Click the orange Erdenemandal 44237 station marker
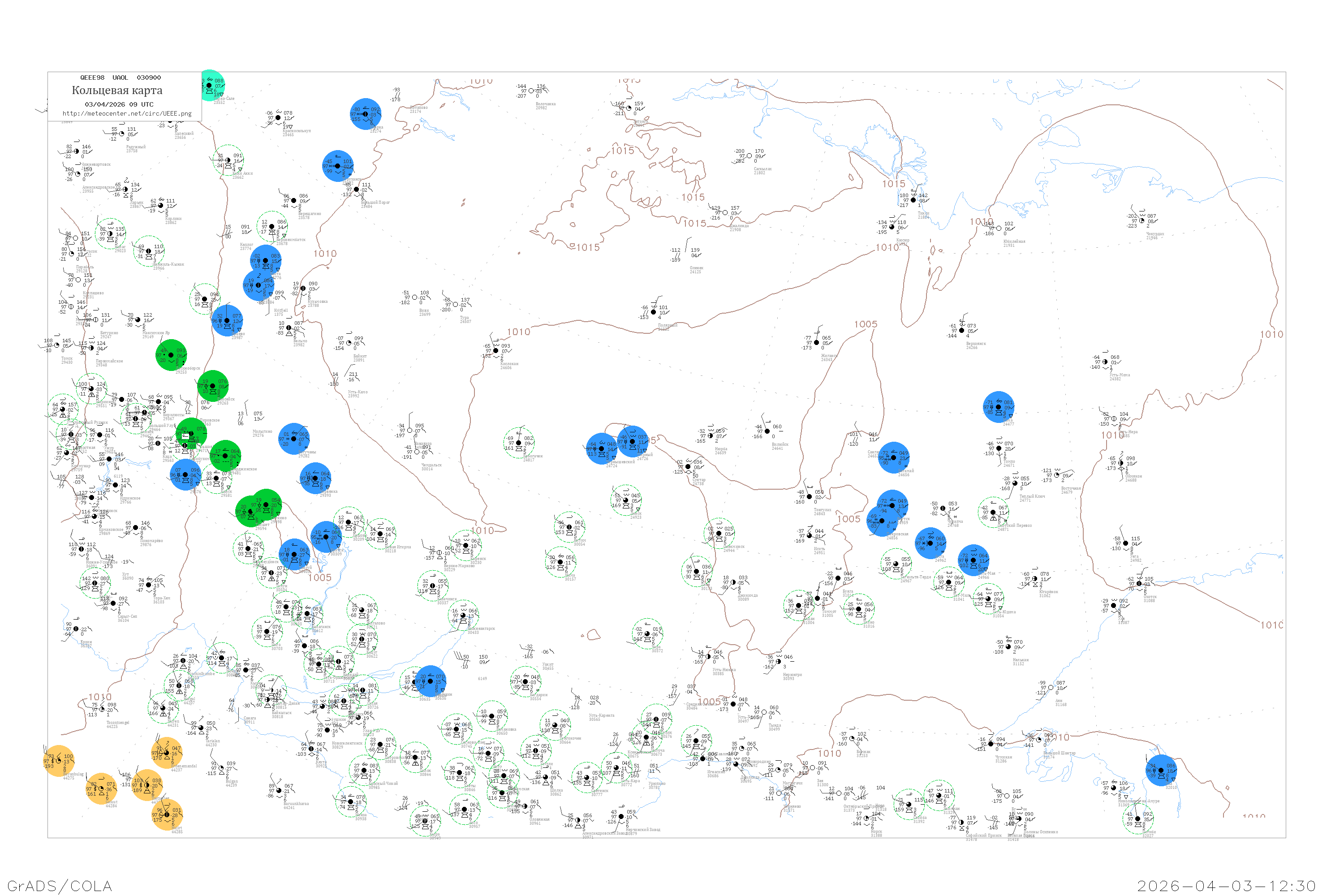This screenshot has height=896, width=1344. coord(167,753)
